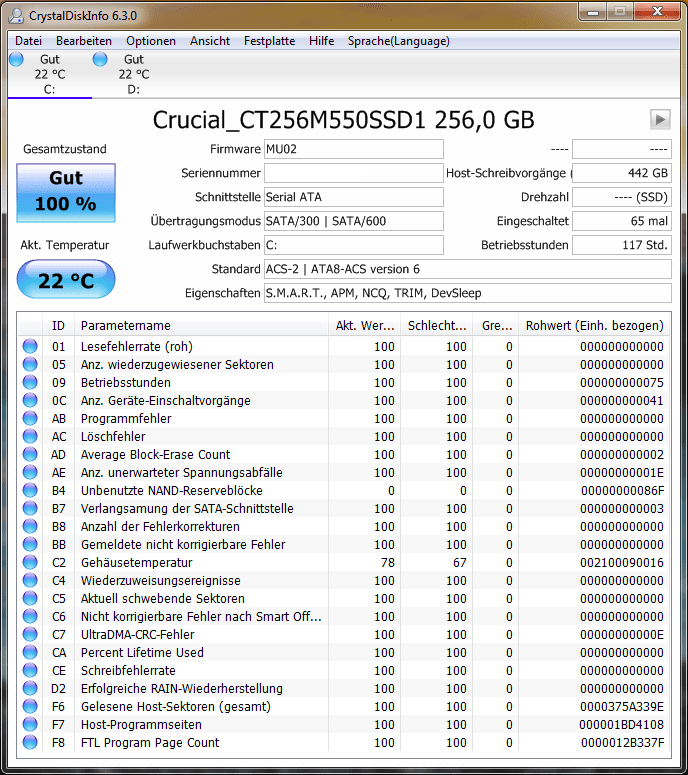
Task: Click status orb of Schreibfehlerrate row
Action: click(x=30, y=670)
